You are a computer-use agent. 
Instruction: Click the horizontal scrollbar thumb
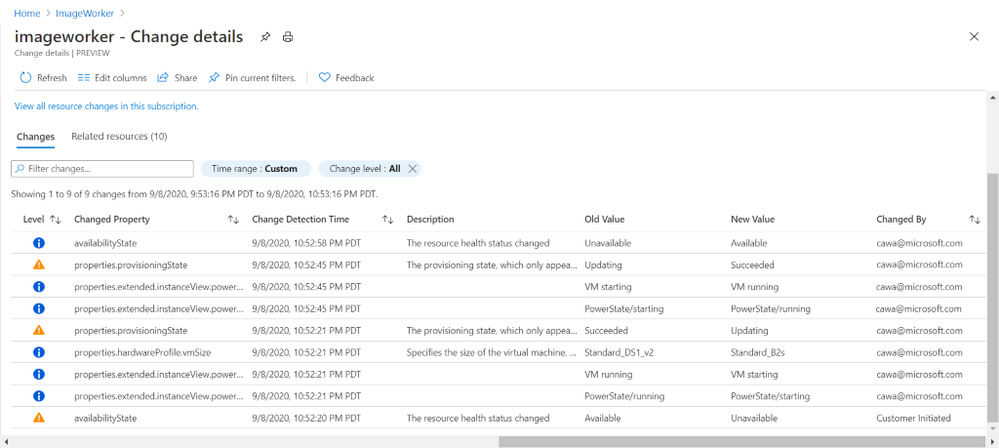(742, 441)
